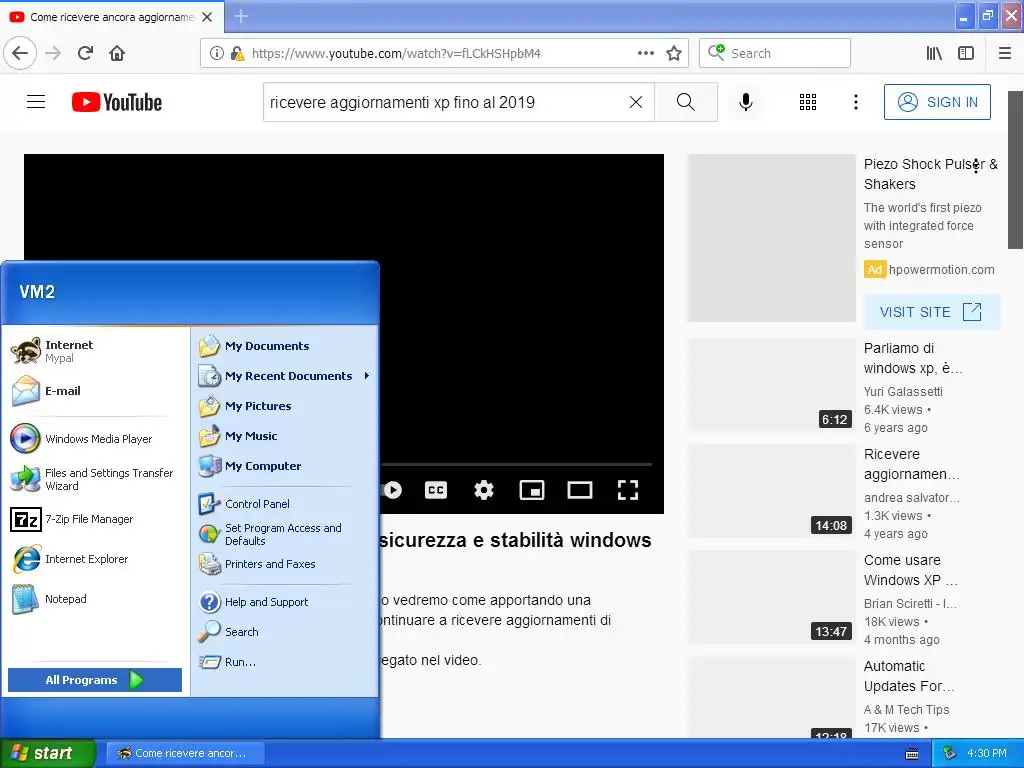Open ad options menu beside Piezo Shock Pulser

tap(976, 165)
